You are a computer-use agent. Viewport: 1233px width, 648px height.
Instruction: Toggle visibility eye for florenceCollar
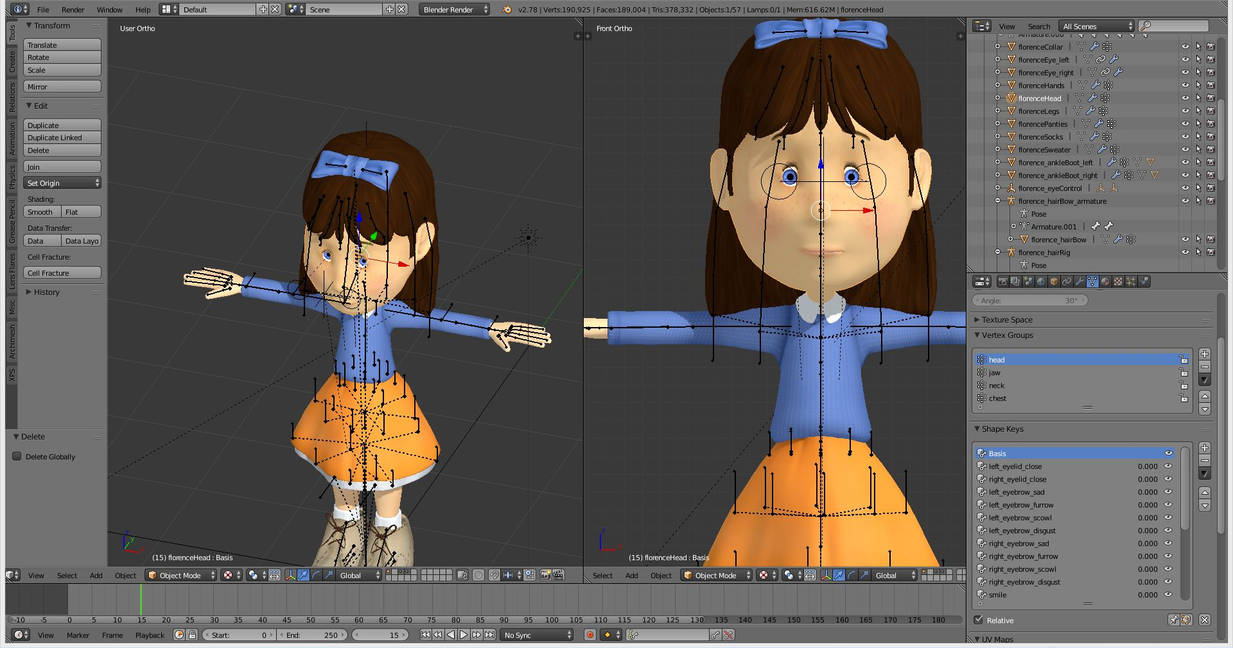point(1185,47)
